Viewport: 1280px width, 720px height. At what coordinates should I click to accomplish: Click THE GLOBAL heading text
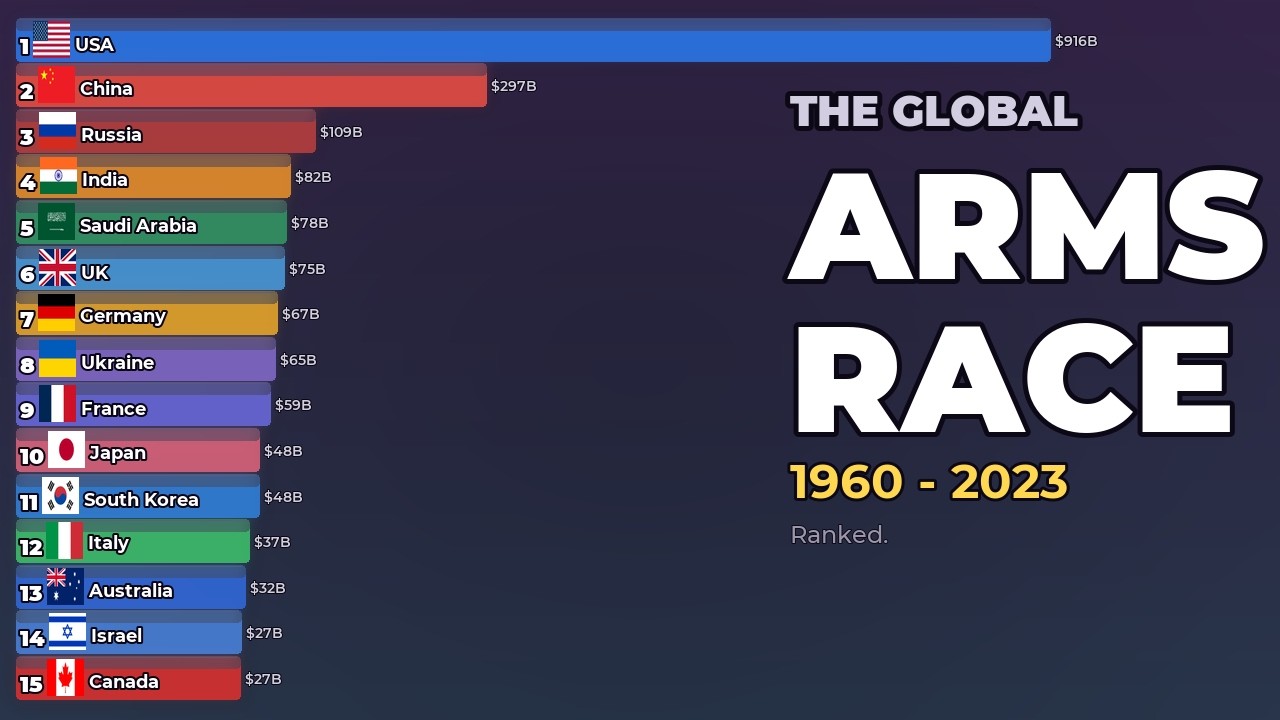[934, 111]
